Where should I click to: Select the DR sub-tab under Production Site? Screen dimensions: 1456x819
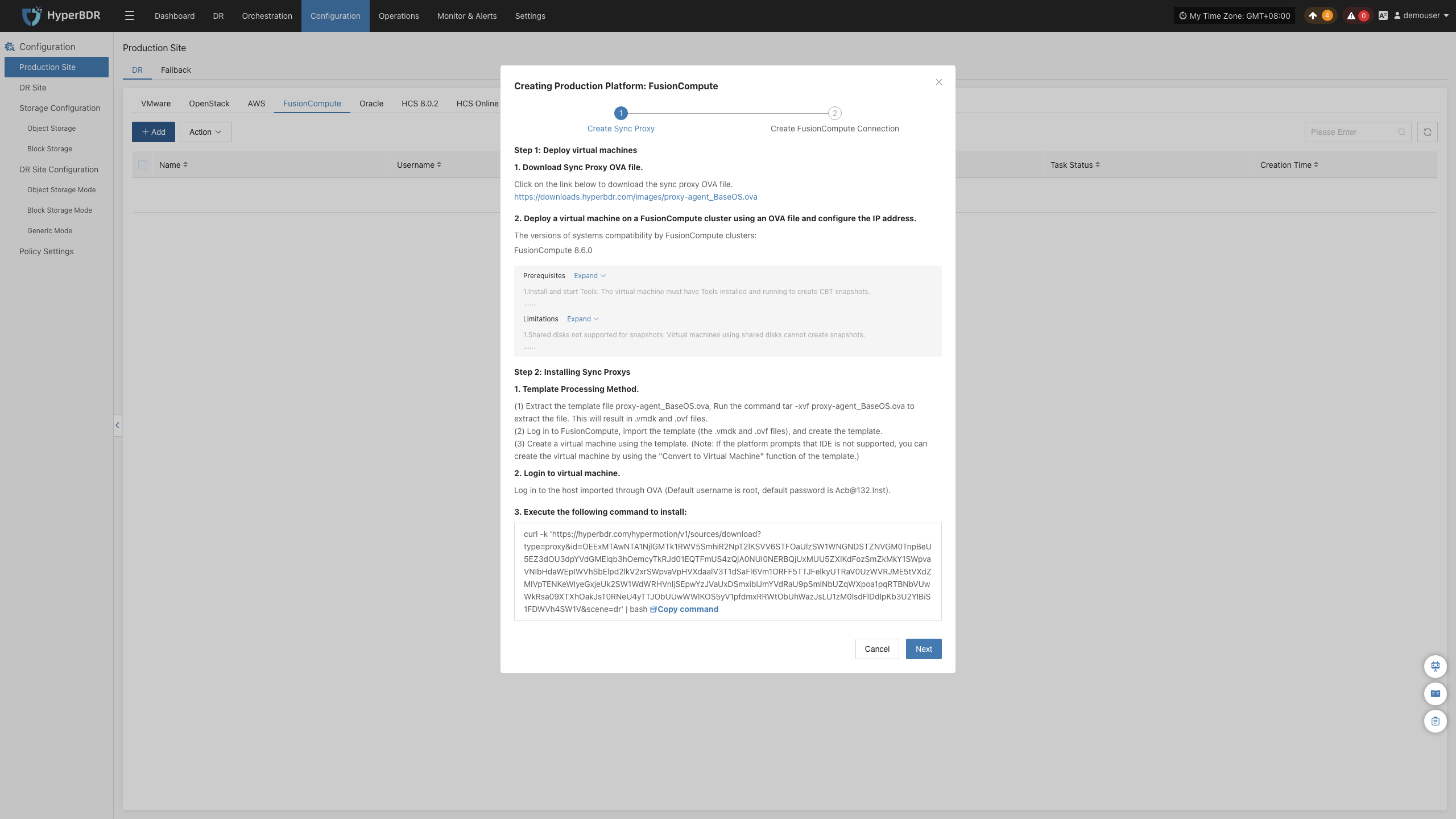pyautogui.click(x=137, y=70)
